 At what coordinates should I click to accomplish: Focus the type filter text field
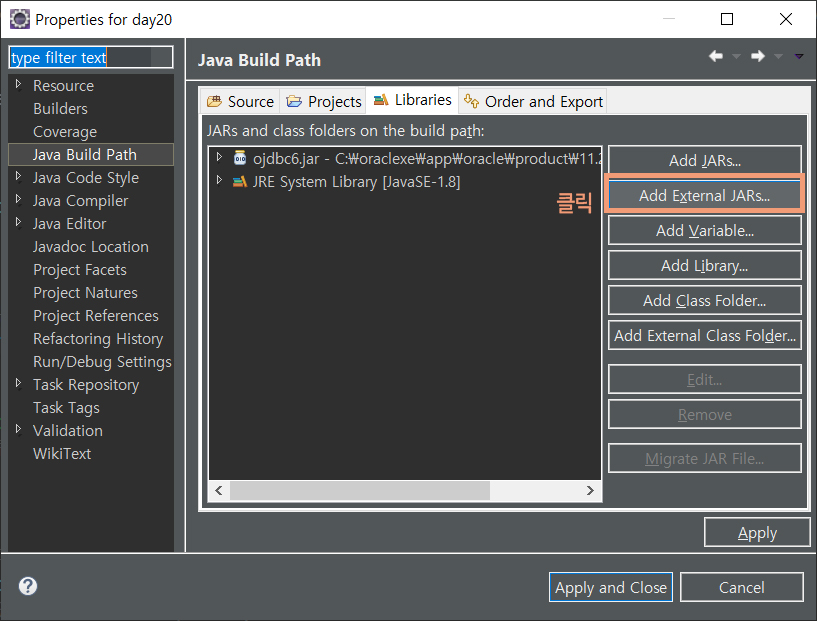(91, 57)
